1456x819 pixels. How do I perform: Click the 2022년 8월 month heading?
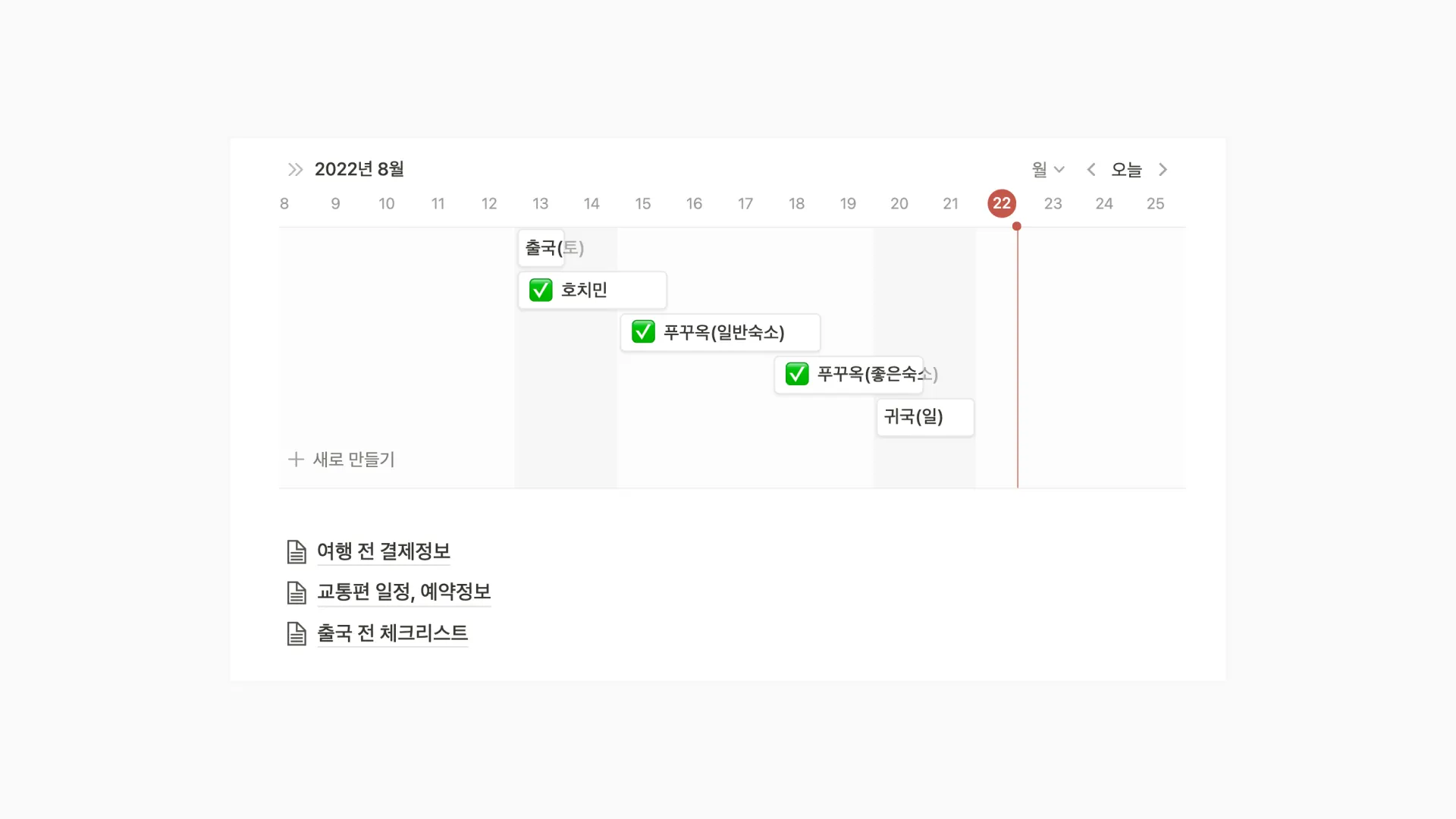pos(359,169)
